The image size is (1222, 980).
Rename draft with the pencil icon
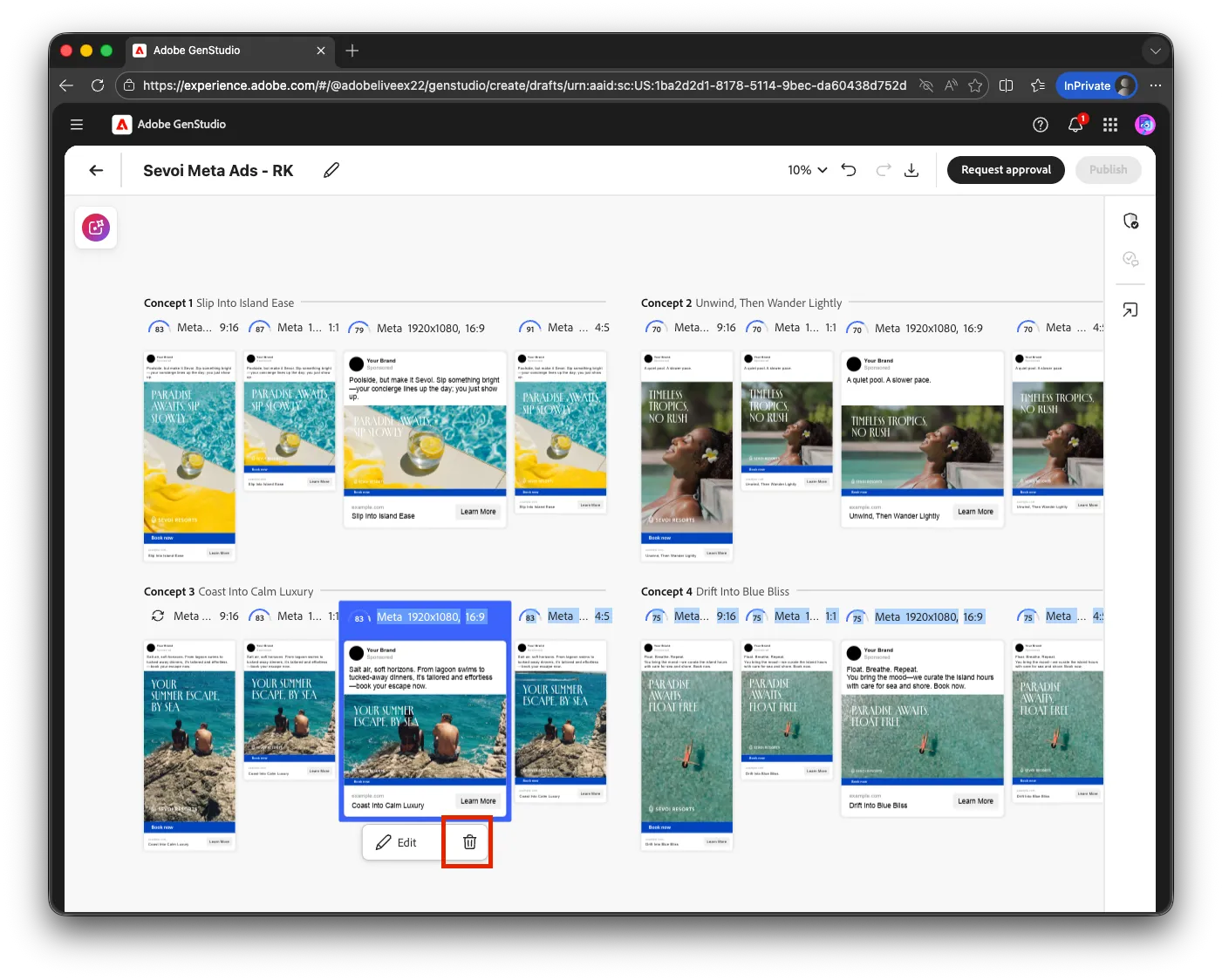point(331,170)
